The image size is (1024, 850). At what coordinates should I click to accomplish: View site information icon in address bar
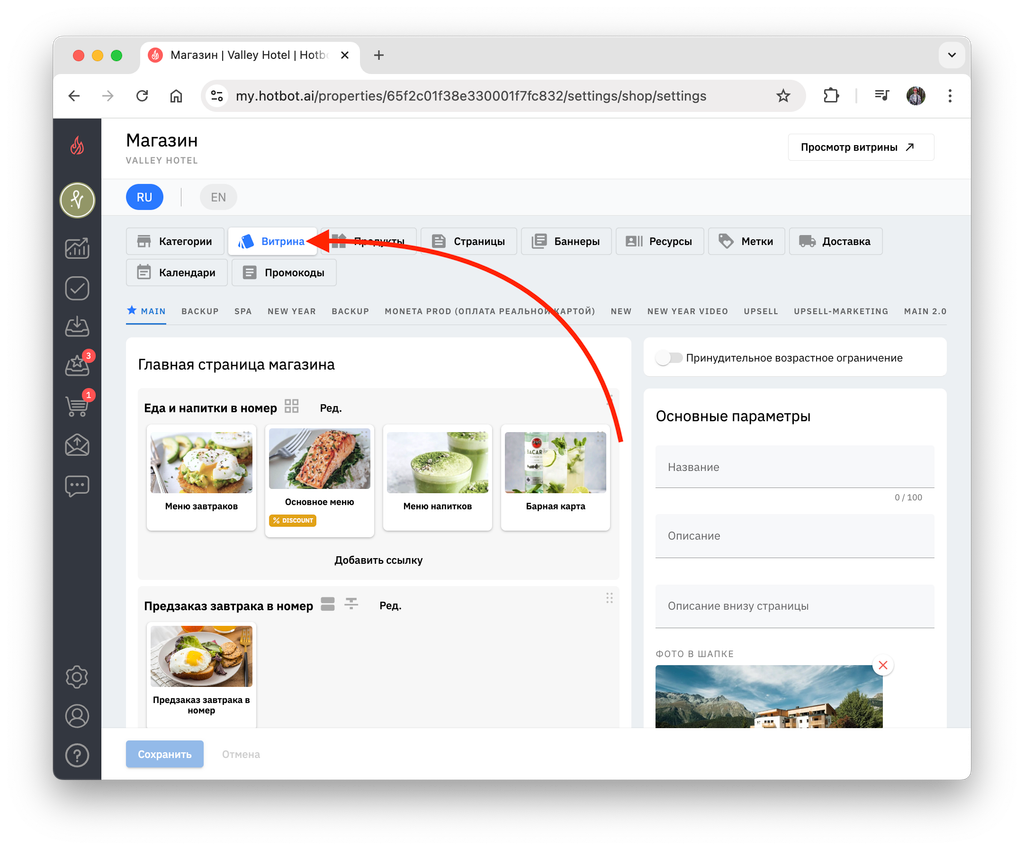coord(217,96)
